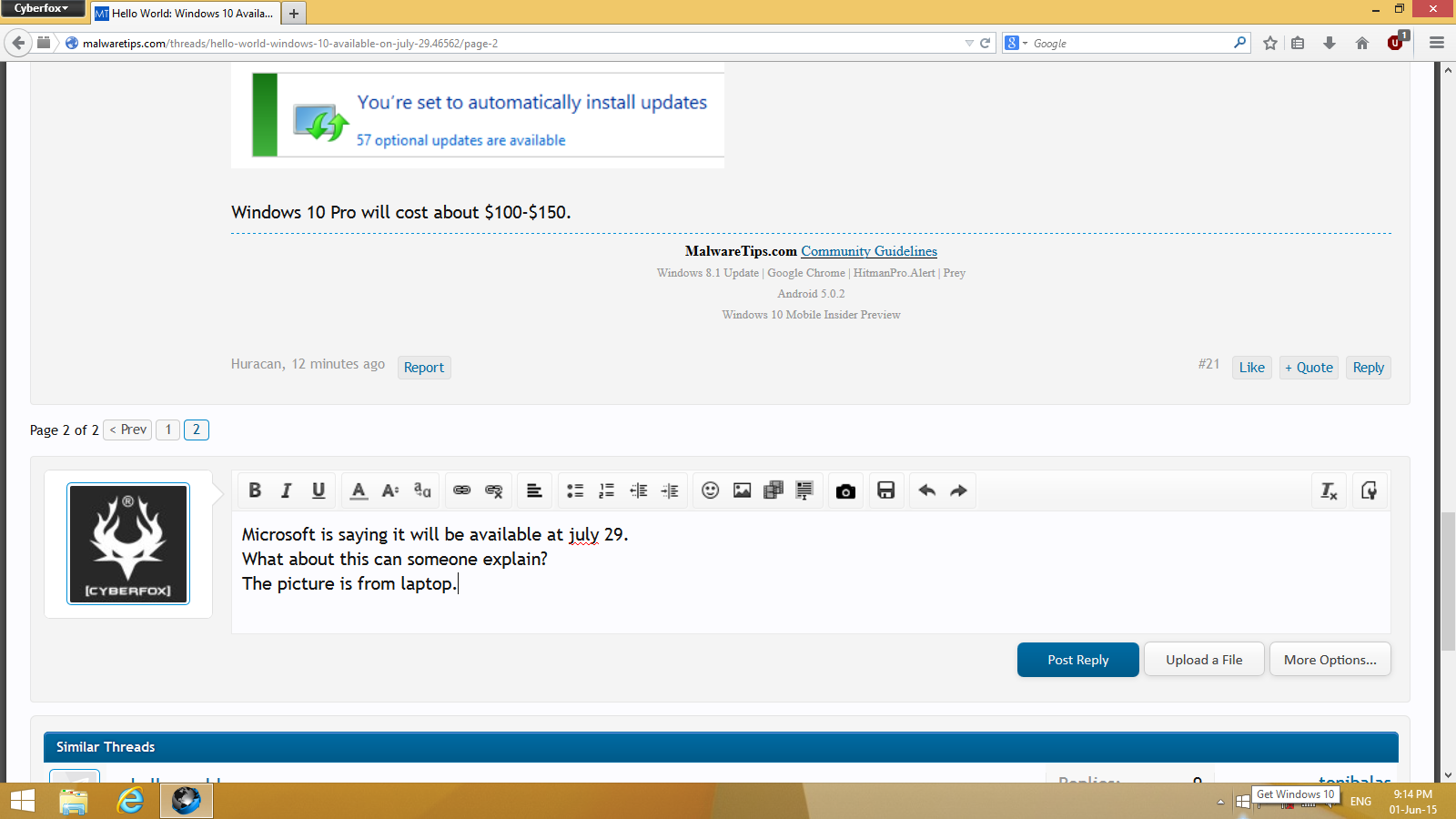Report Huracan's post

coord(424,368)
